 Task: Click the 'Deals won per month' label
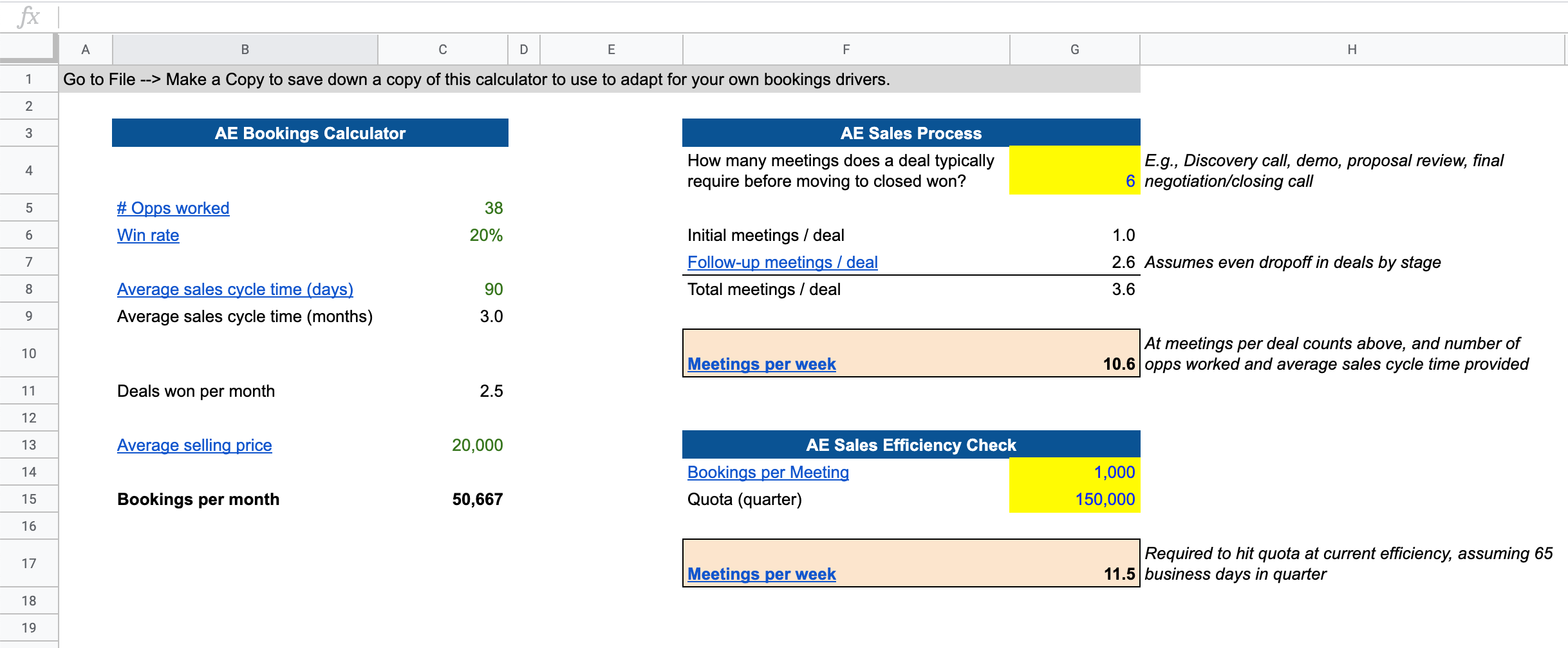(196, 391)
